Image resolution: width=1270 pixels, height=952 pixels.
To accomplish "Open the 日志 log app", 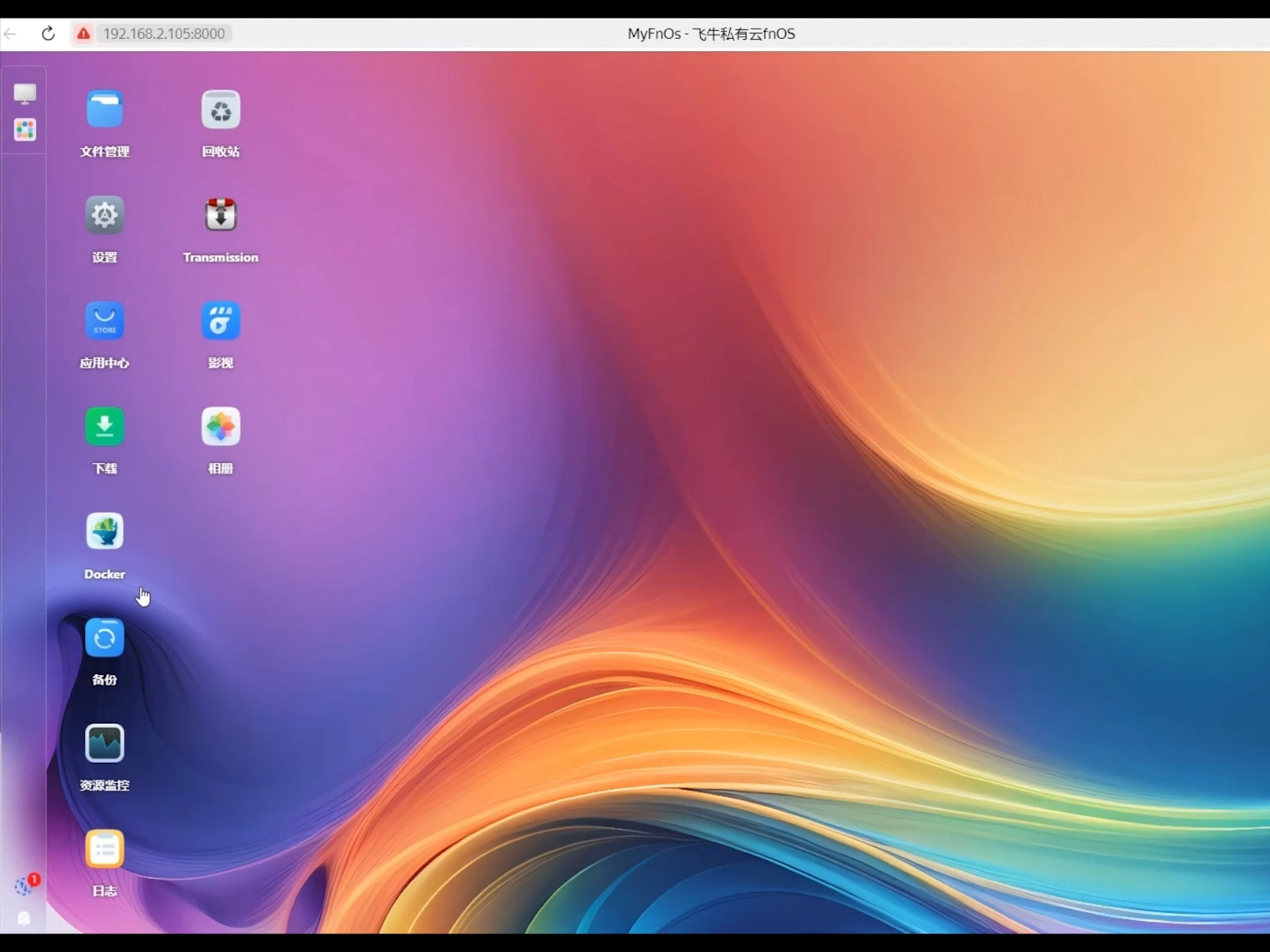I will click(105, 849).
